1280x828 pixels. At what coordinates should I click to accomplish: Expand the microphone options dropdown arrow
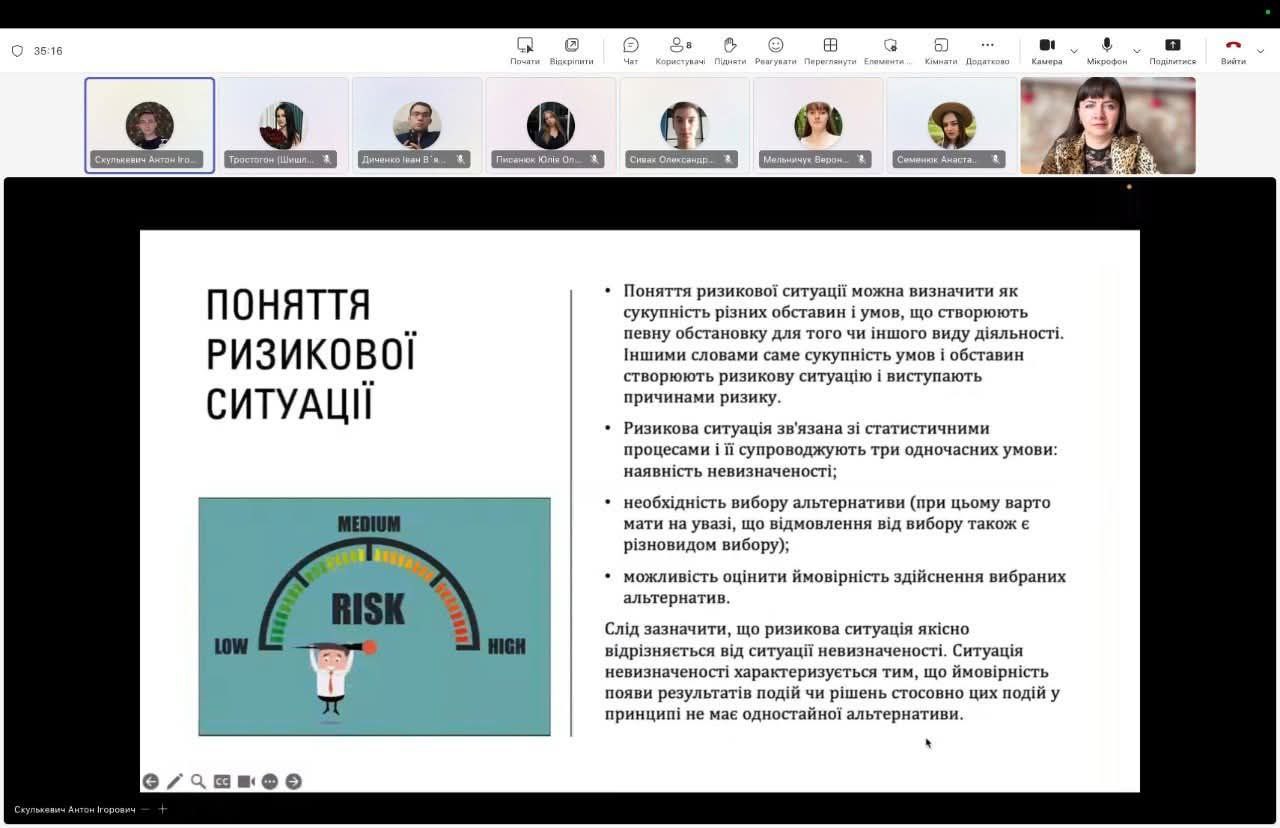point(1136,51)
